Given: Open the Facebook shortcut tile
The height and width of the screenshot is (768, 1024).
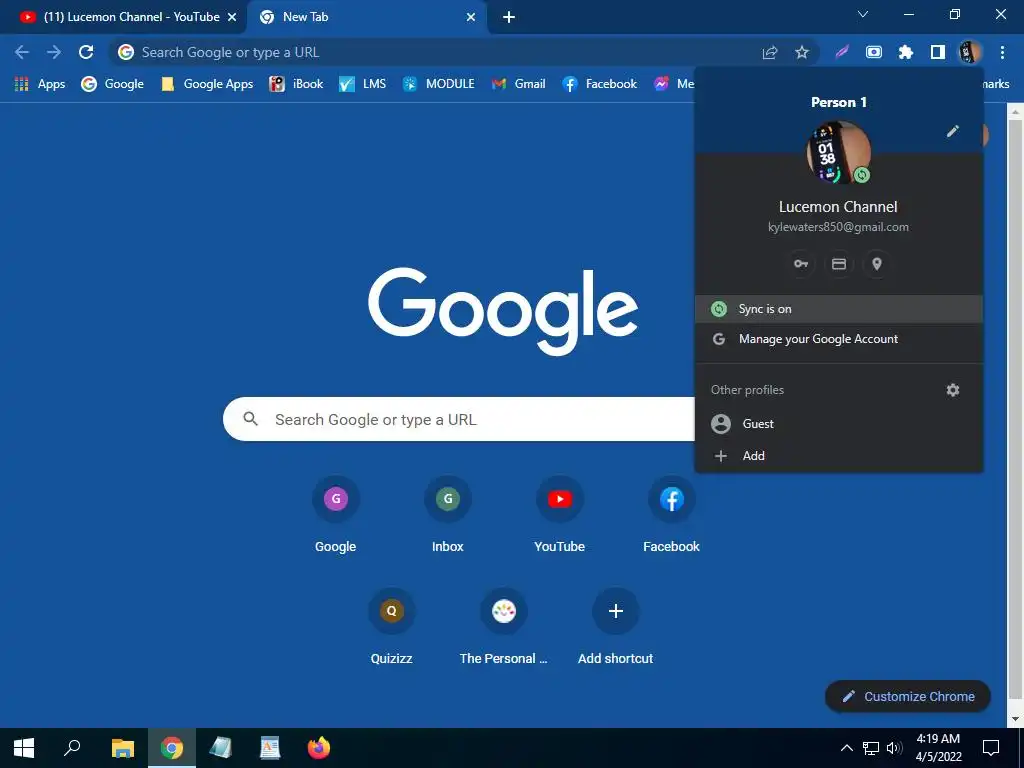Looking at the screenshot, I should pyautogui.click(x=671, y=516).
